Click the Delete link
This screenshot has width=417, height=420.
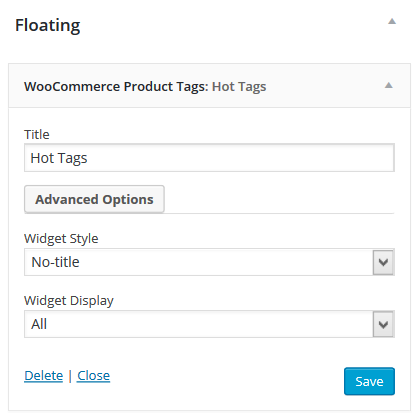pos(44,376)
